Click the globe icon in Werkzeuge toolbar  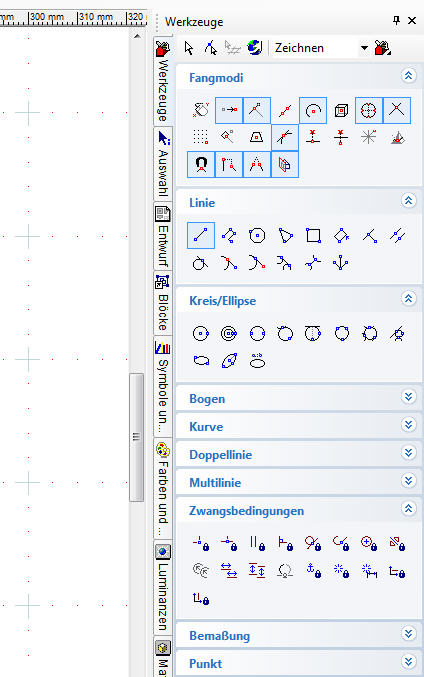(255, 47)
